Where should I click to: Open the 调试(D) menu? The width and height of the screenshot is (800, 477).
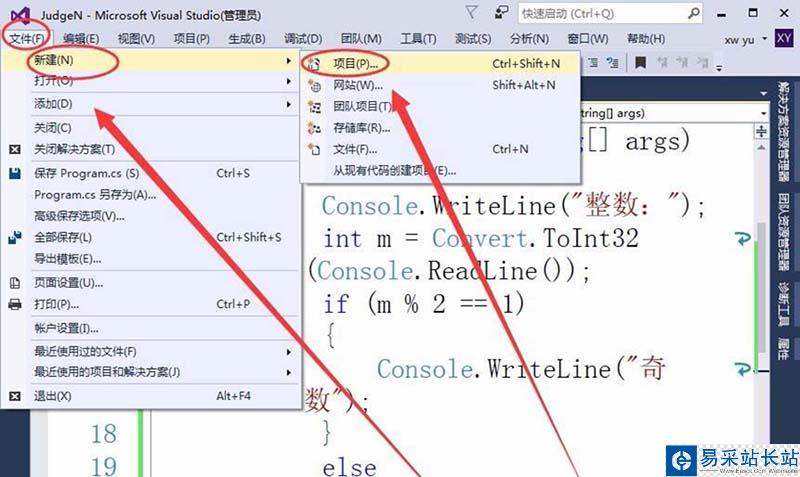tap(303, 39)
